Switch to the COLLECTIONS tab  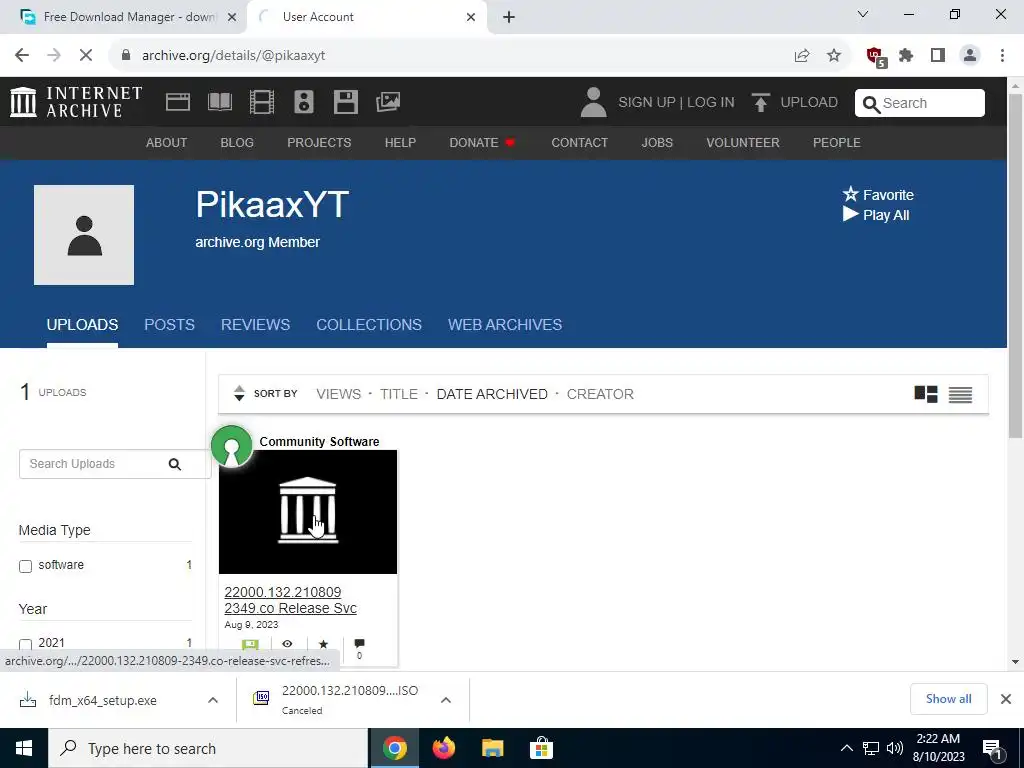click(x=369, y=325)
